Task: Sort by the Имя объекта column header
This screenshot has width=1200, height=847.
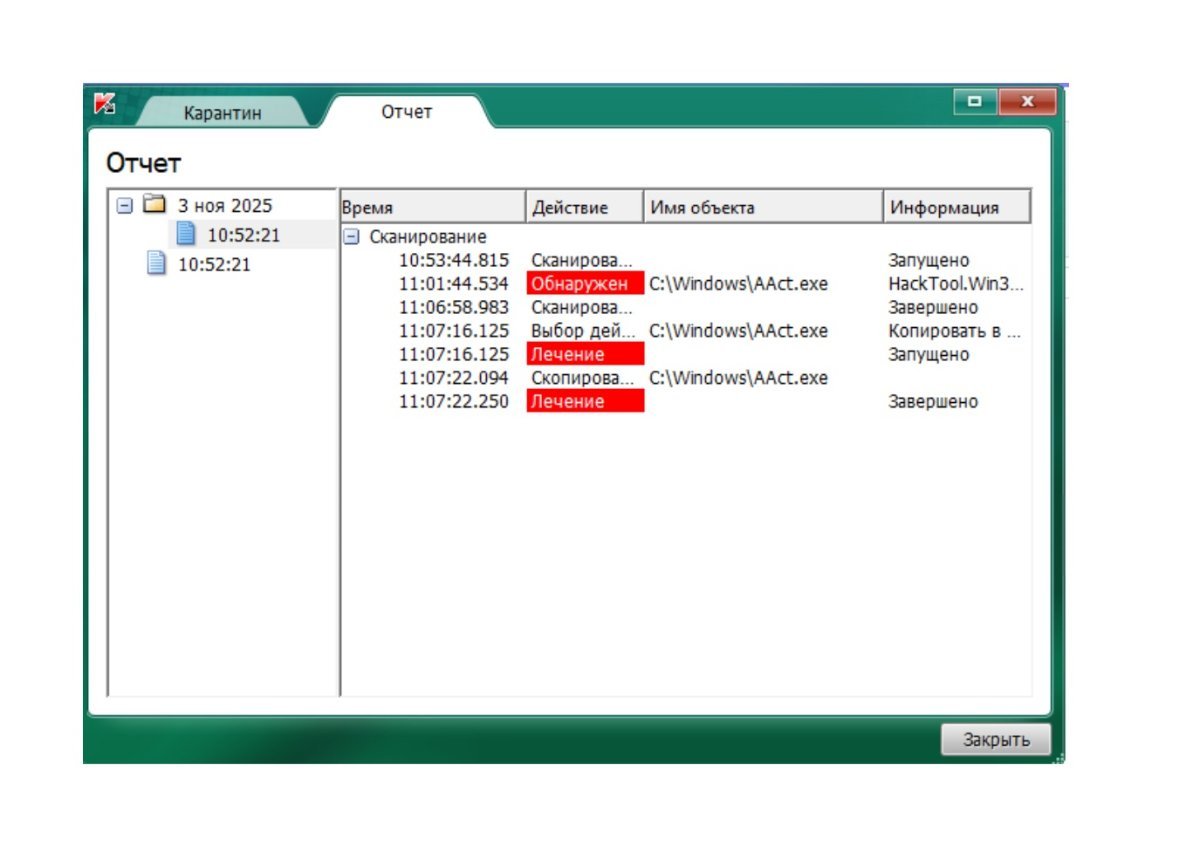Action: [763, 207]
